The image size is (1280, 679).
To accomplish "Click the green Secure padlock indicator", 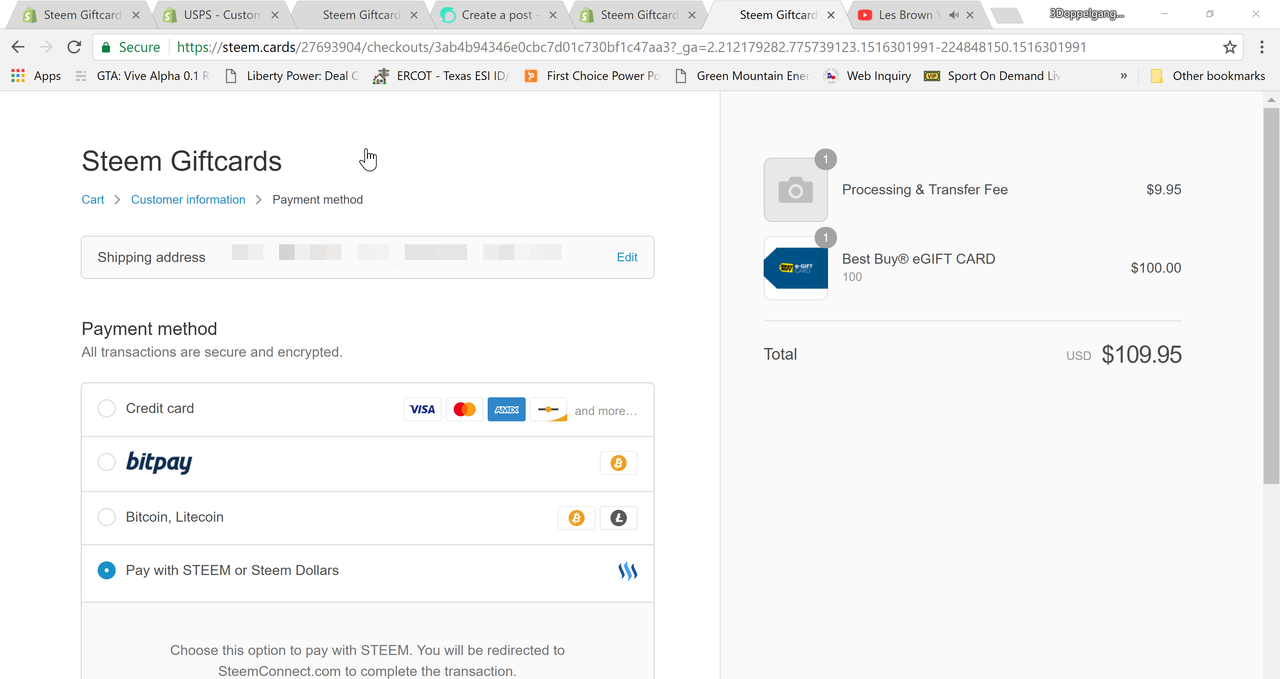I will pos(130,47).
